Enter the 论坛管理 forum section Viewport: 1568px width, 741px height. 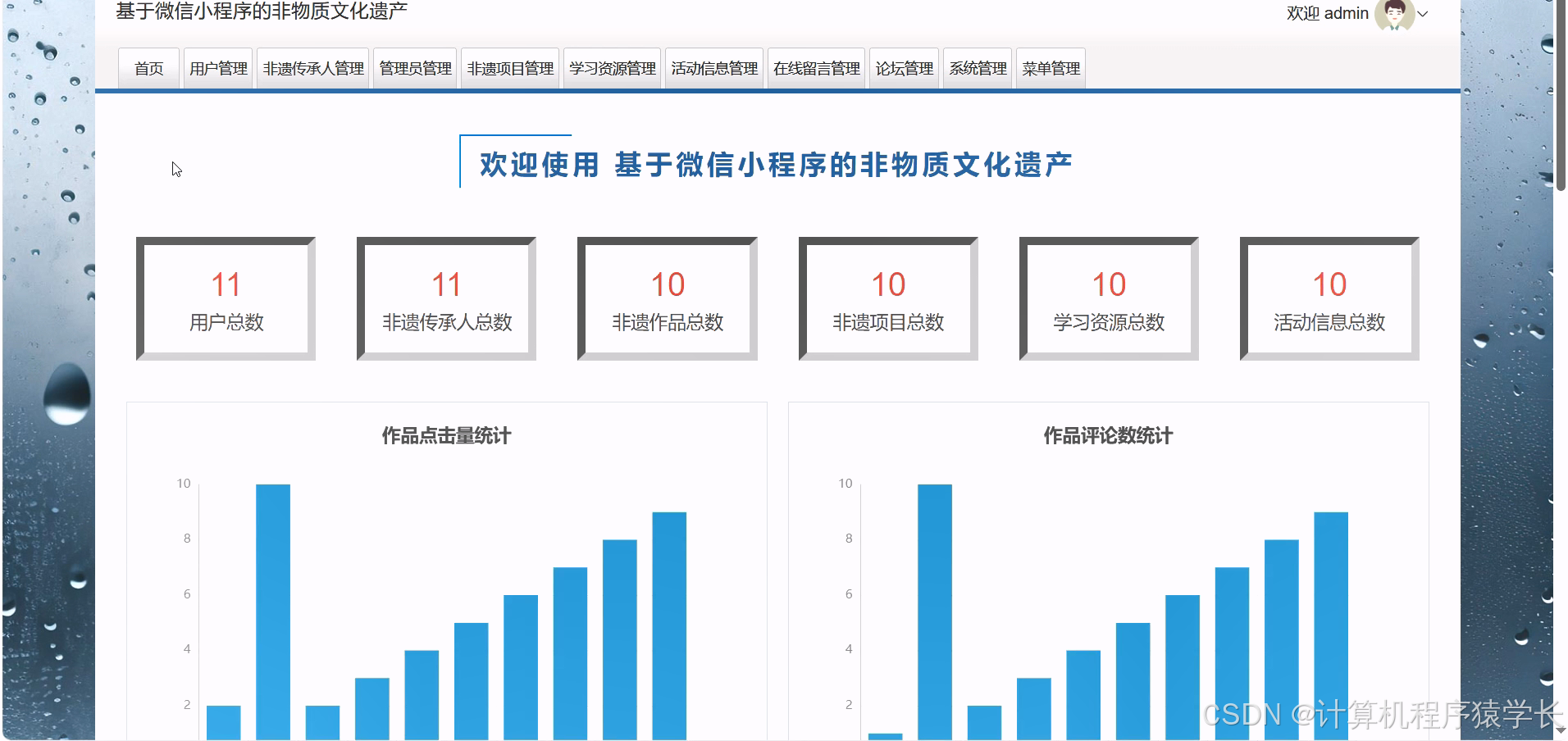[905, 68]
